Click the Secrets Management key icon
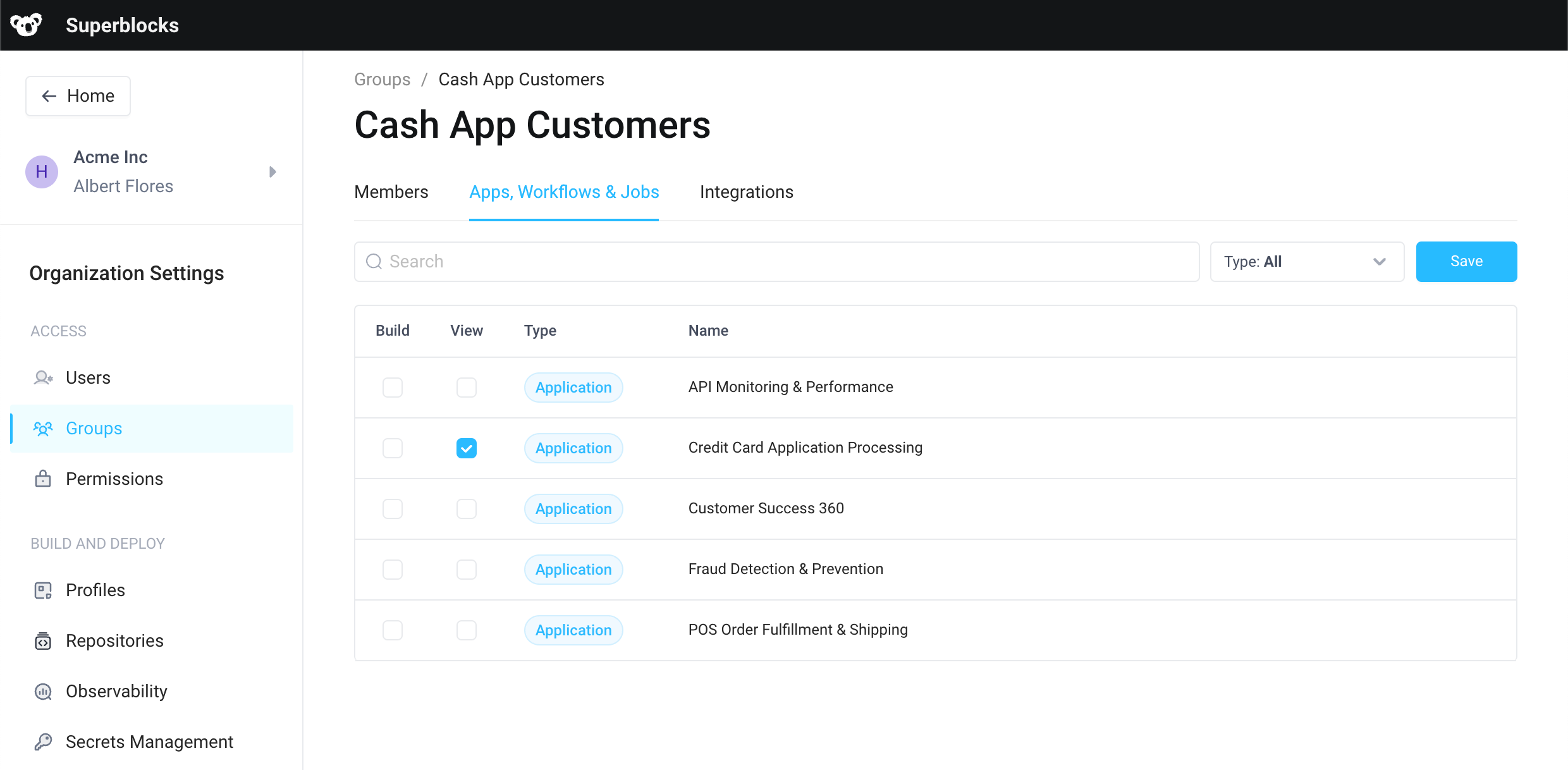1568x770 pixels. (42, 742)
